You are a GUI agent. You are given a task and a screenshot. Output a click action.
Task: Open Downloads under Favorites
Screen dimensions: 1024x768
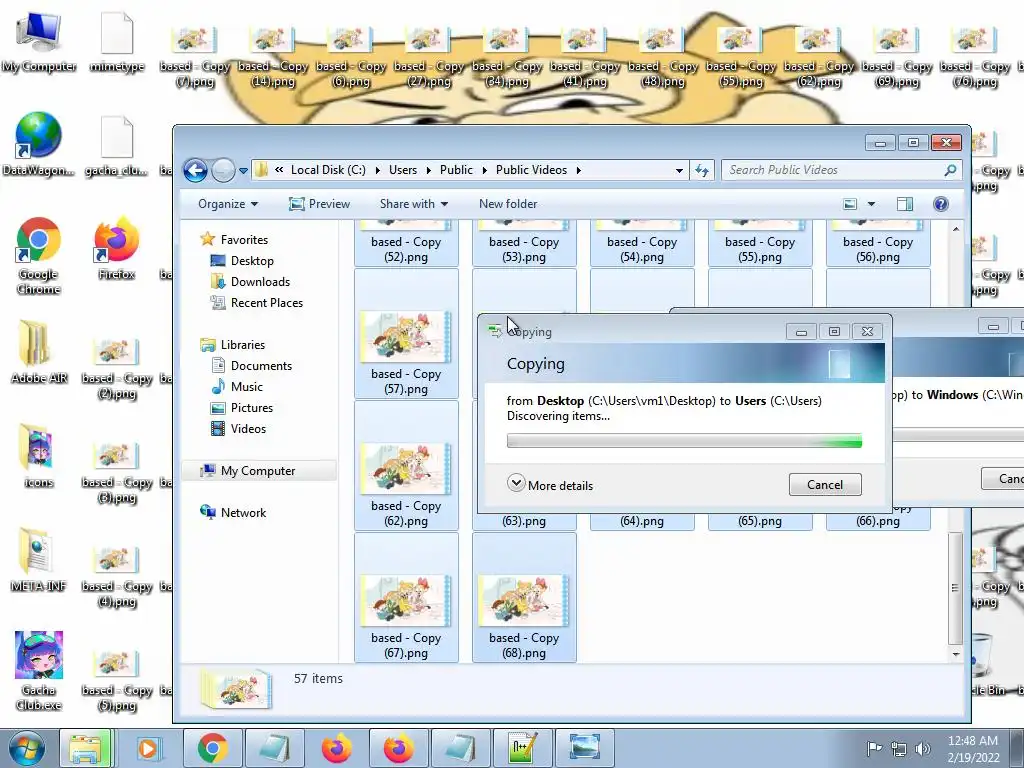[x=260, y=281]
